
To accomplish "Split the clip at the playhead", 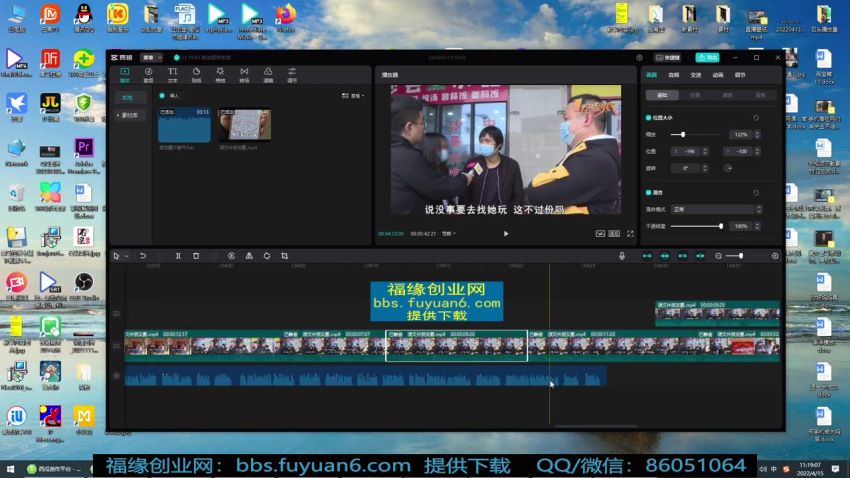I will point(178,256).
